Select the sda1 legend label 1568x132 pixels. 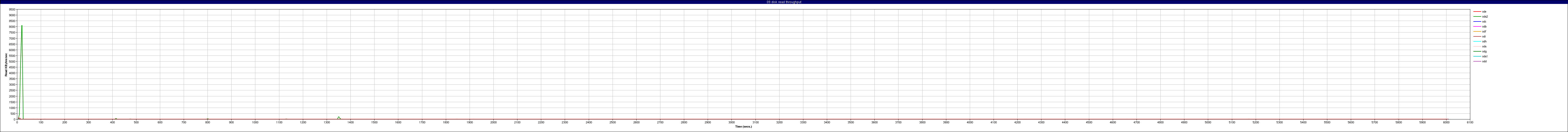pos(1484,56)
